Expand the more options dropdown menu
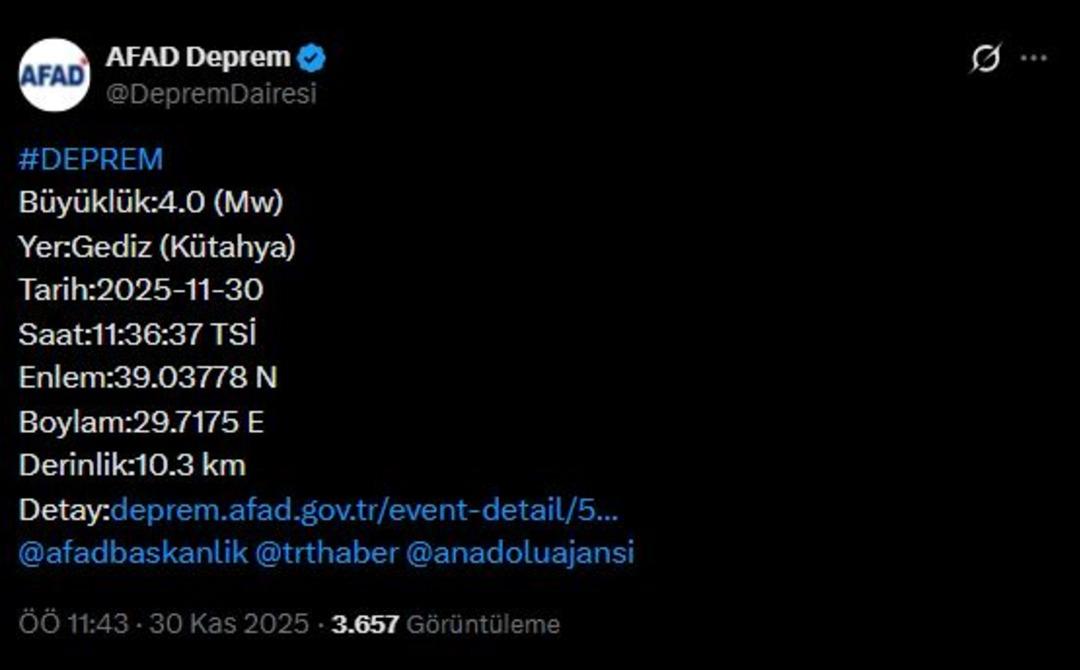Image resolution: width=1080 pixels, height=670 pixels. point(1034,59)
